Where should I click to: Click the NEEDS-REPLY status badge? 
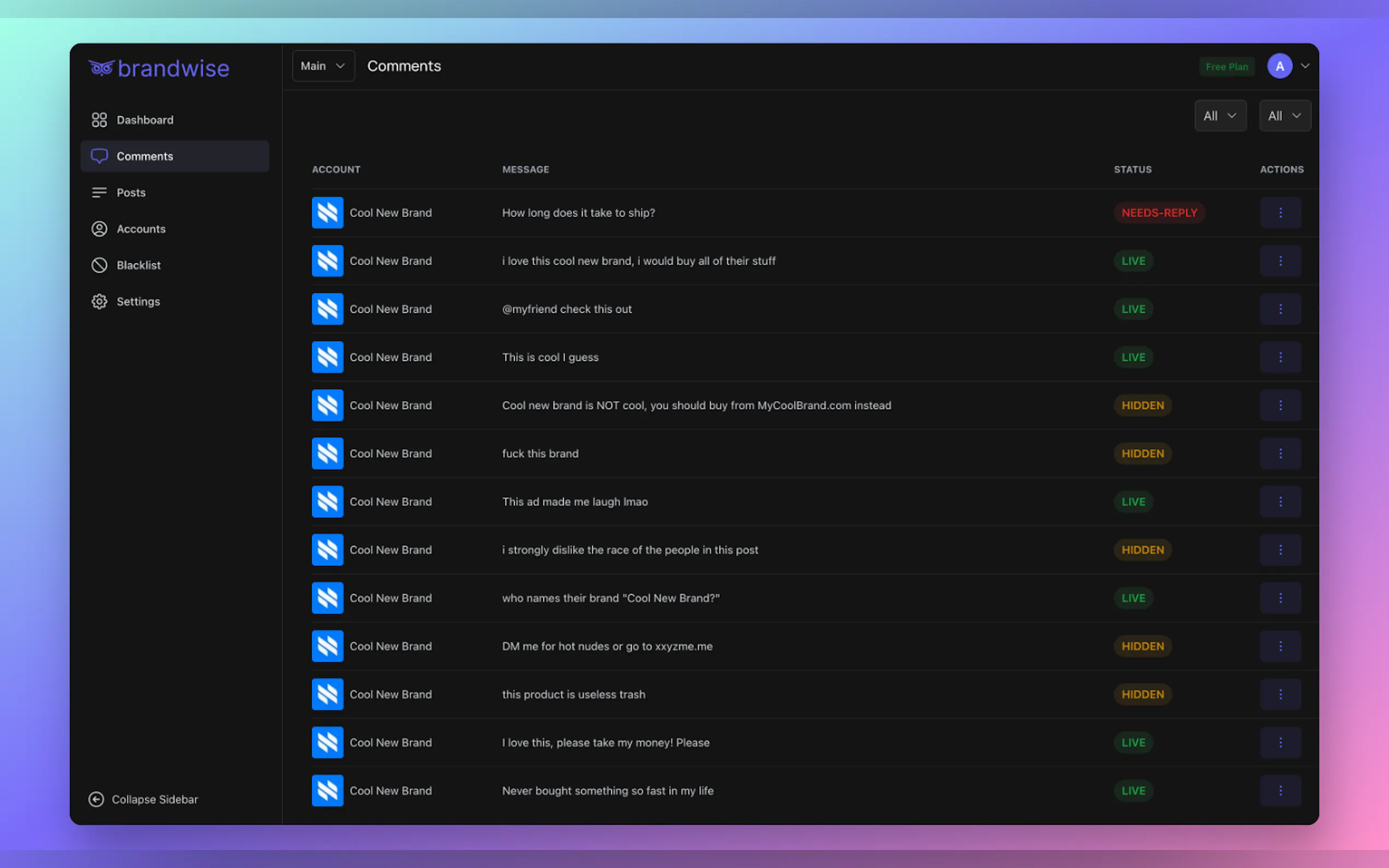[x=1159, y=213]
